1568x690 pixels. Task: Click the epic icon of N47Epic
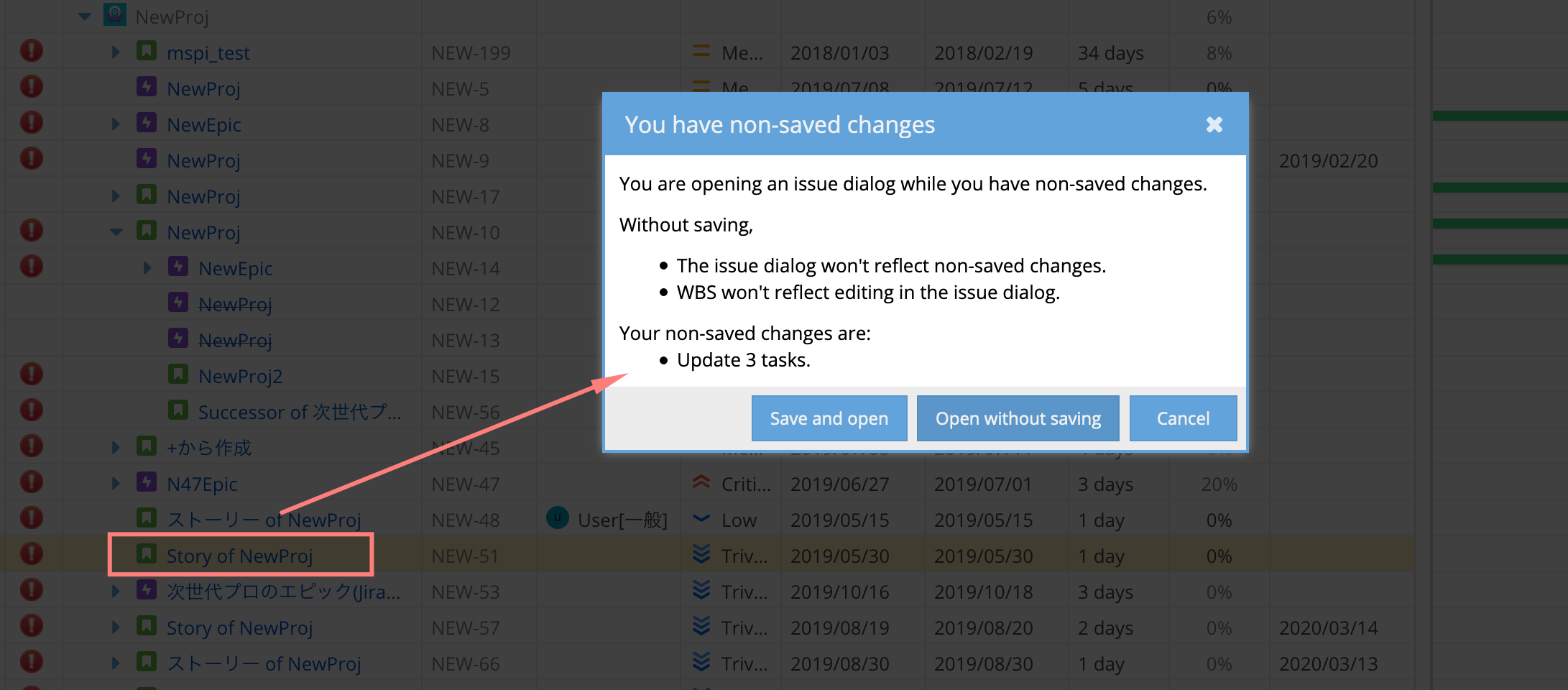tap(147, 482)
